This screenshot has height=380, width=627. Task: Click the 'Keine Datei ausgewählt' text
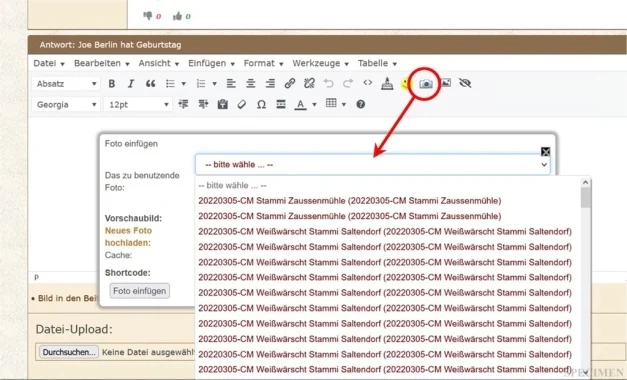148,352
